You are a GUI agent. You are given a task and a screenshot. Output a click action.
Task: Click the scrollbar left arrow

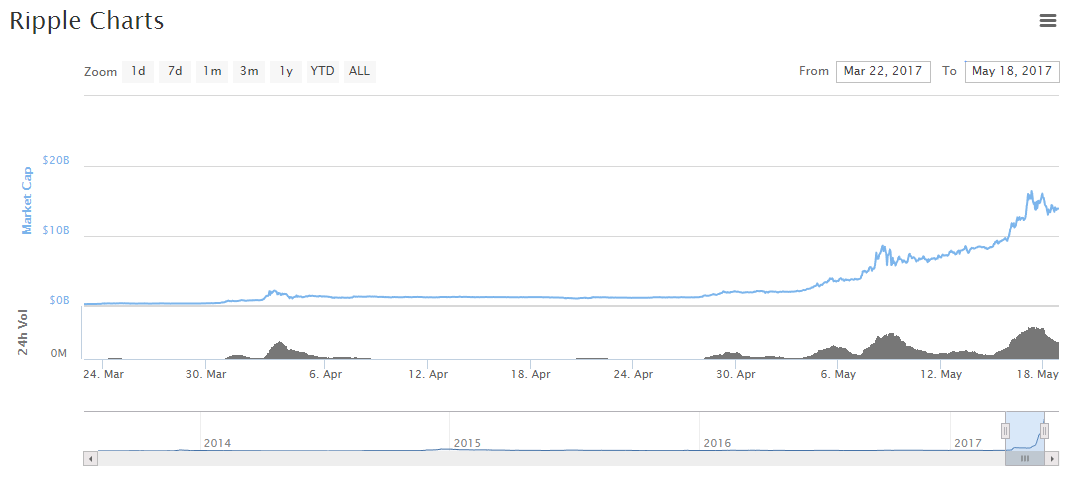90,458
